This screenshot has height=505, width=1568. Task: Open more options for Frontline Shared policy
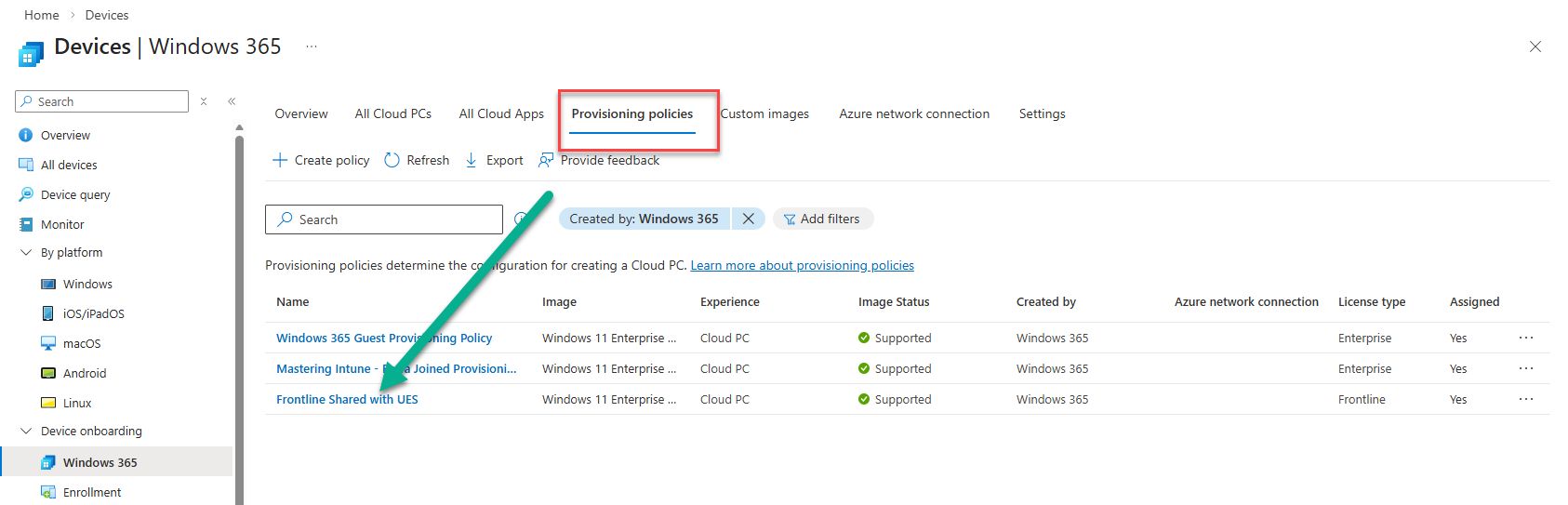(1525, 399)
